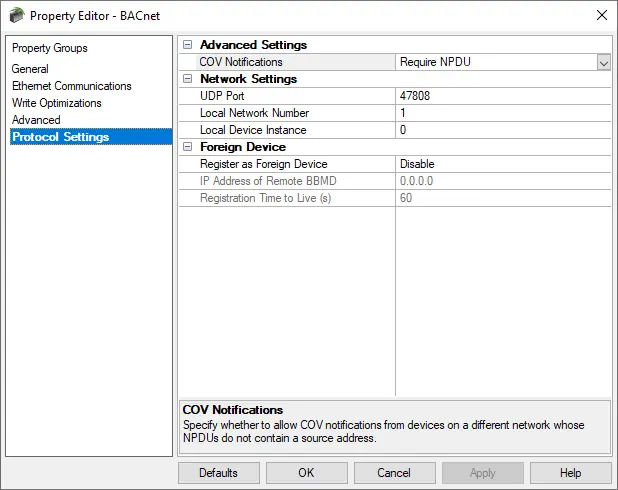Collapse the Network Settings section
618x490 pixels.
point(188,79)
